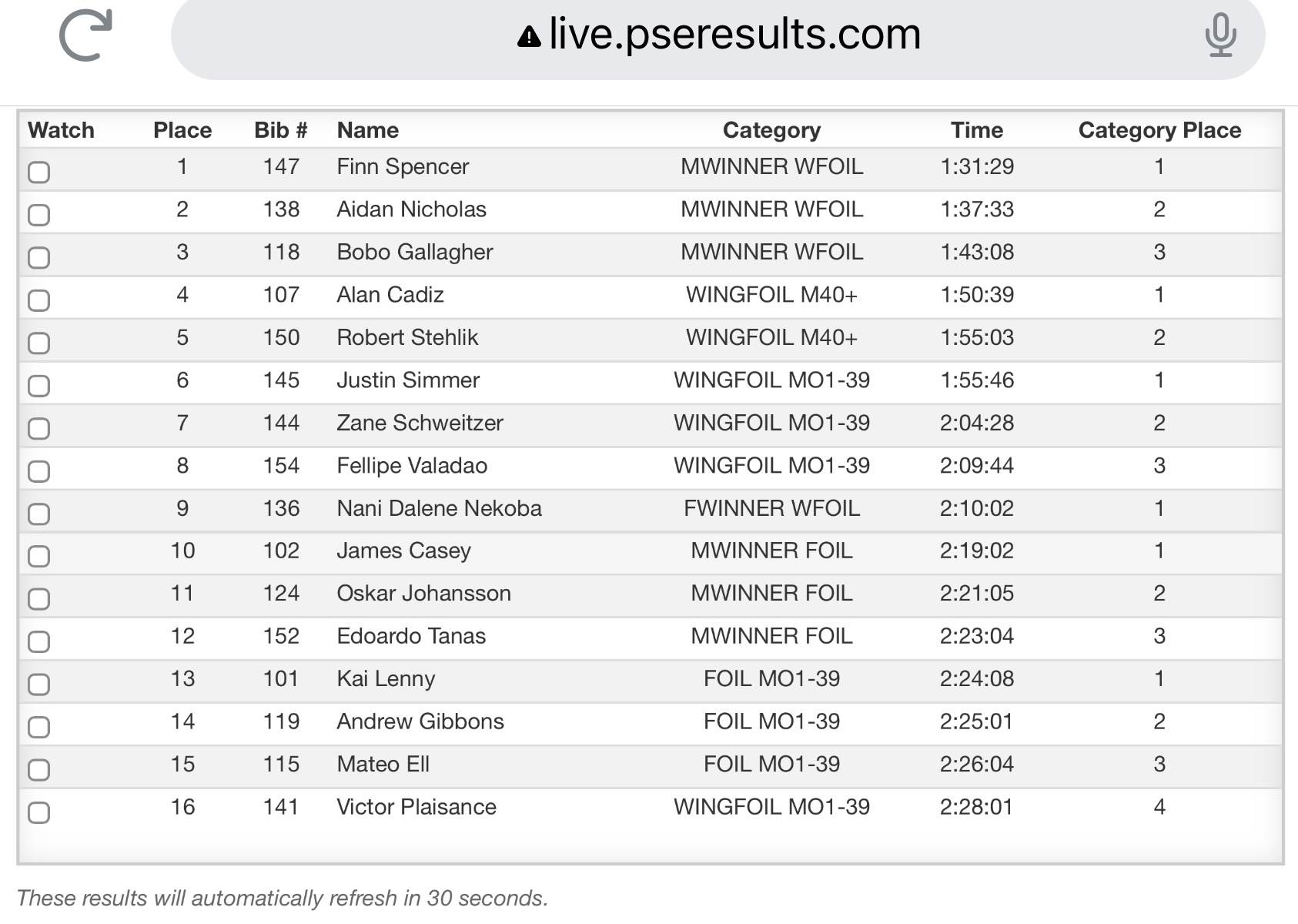Tap the browser reload icon
Viewport: 1298px width, 924px height.
pos(85,35)
